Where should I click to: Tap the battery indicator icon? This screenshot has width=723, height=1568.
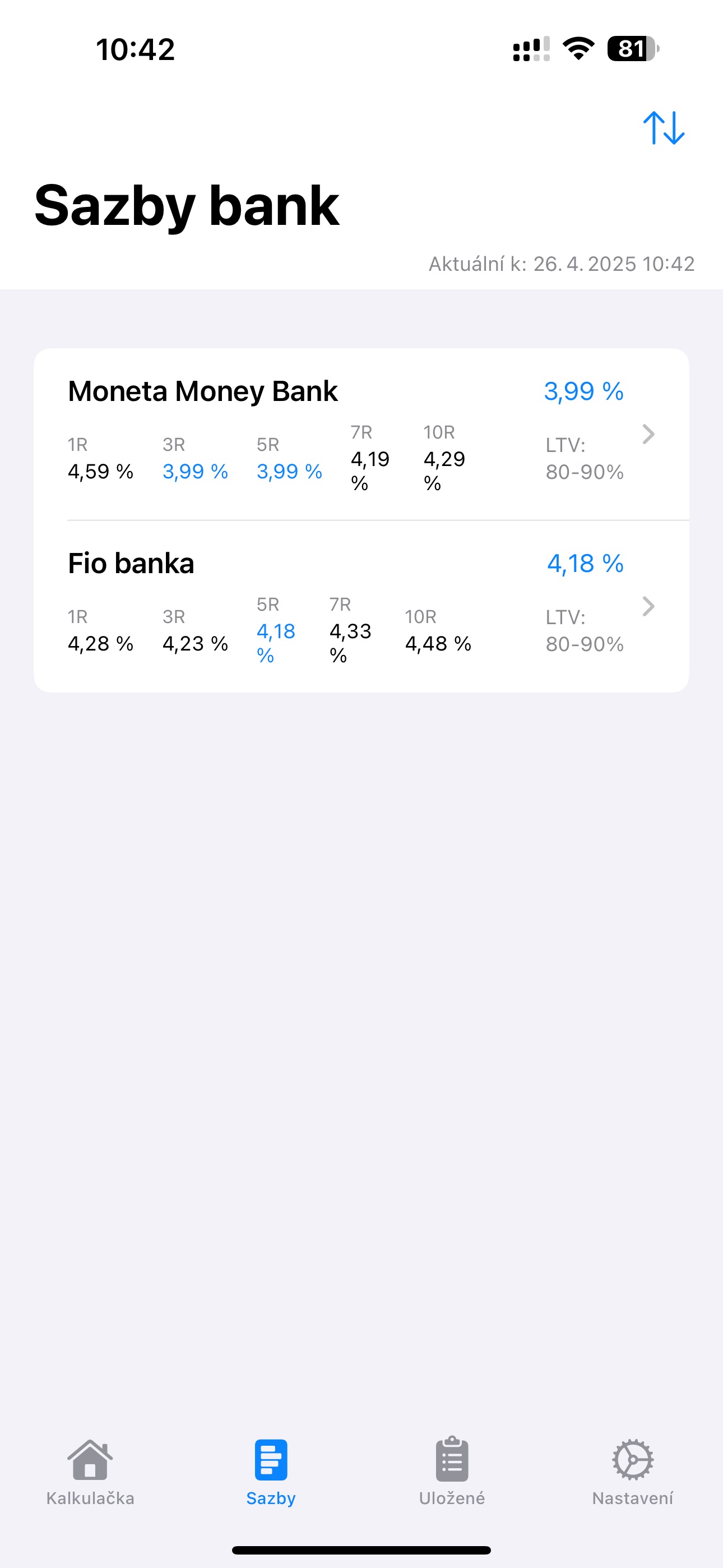[x=633, y=49]
